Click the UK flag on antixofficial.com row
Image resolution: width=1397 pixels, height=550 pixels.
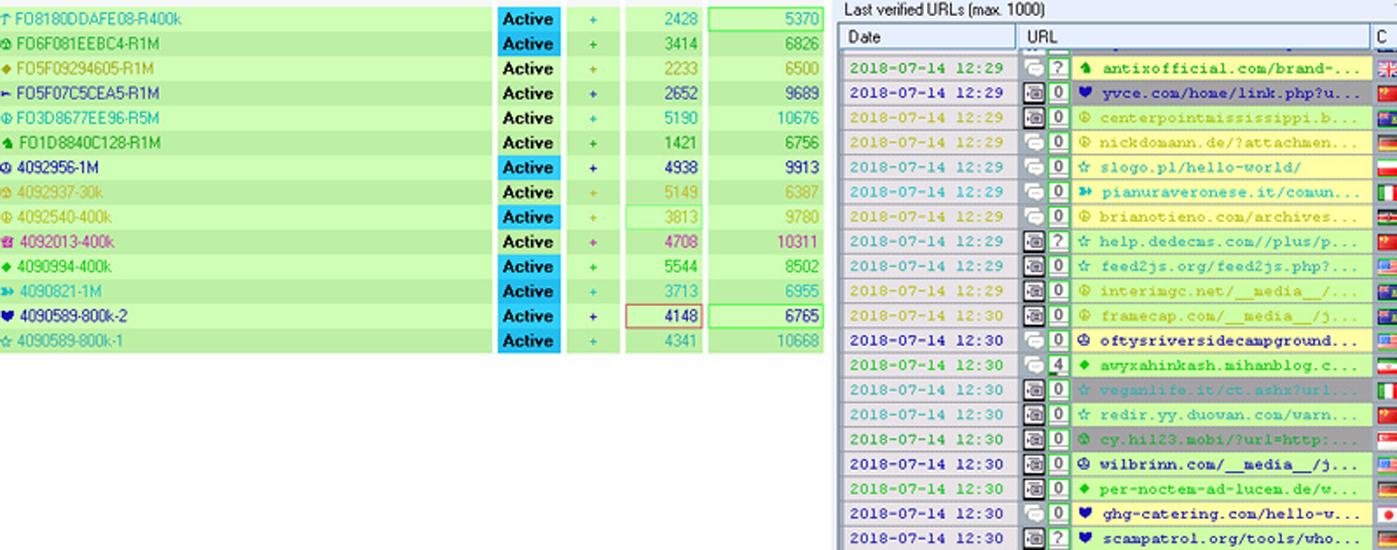click(1386, 69)
